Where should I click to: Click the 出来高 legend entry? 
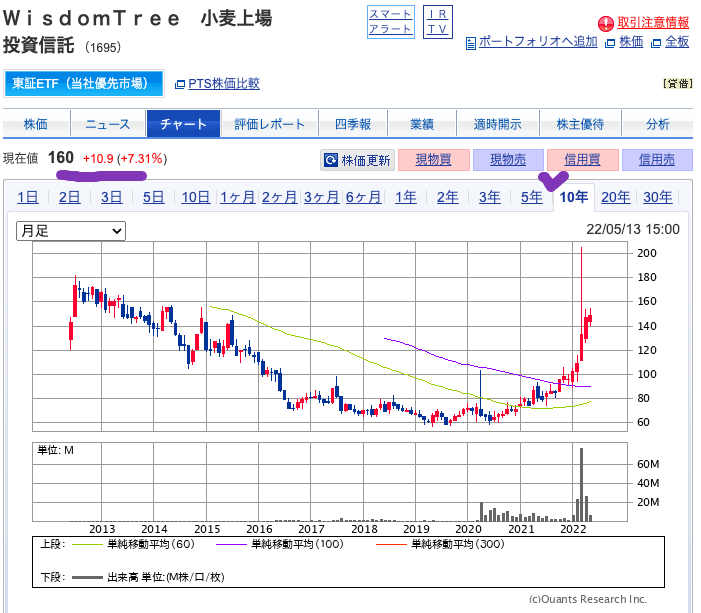pyautogui.click(x=148, y=577)
